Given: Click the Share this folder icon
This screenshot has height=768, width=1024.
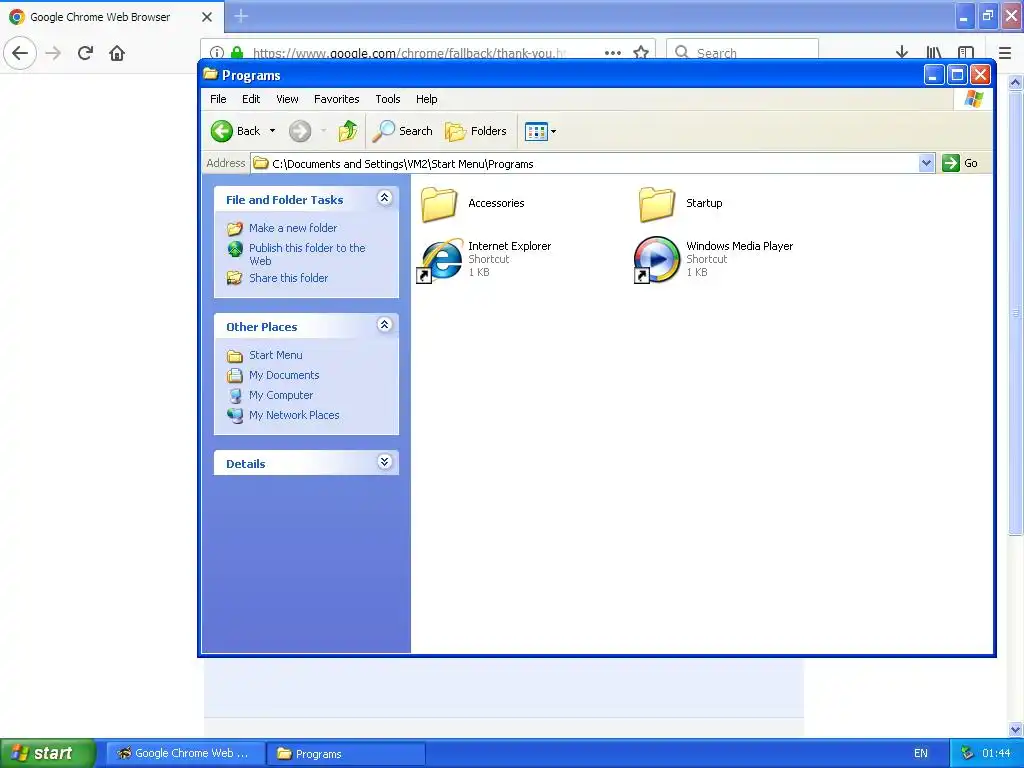Looking at the screenshot, I should tap(234, 278).
